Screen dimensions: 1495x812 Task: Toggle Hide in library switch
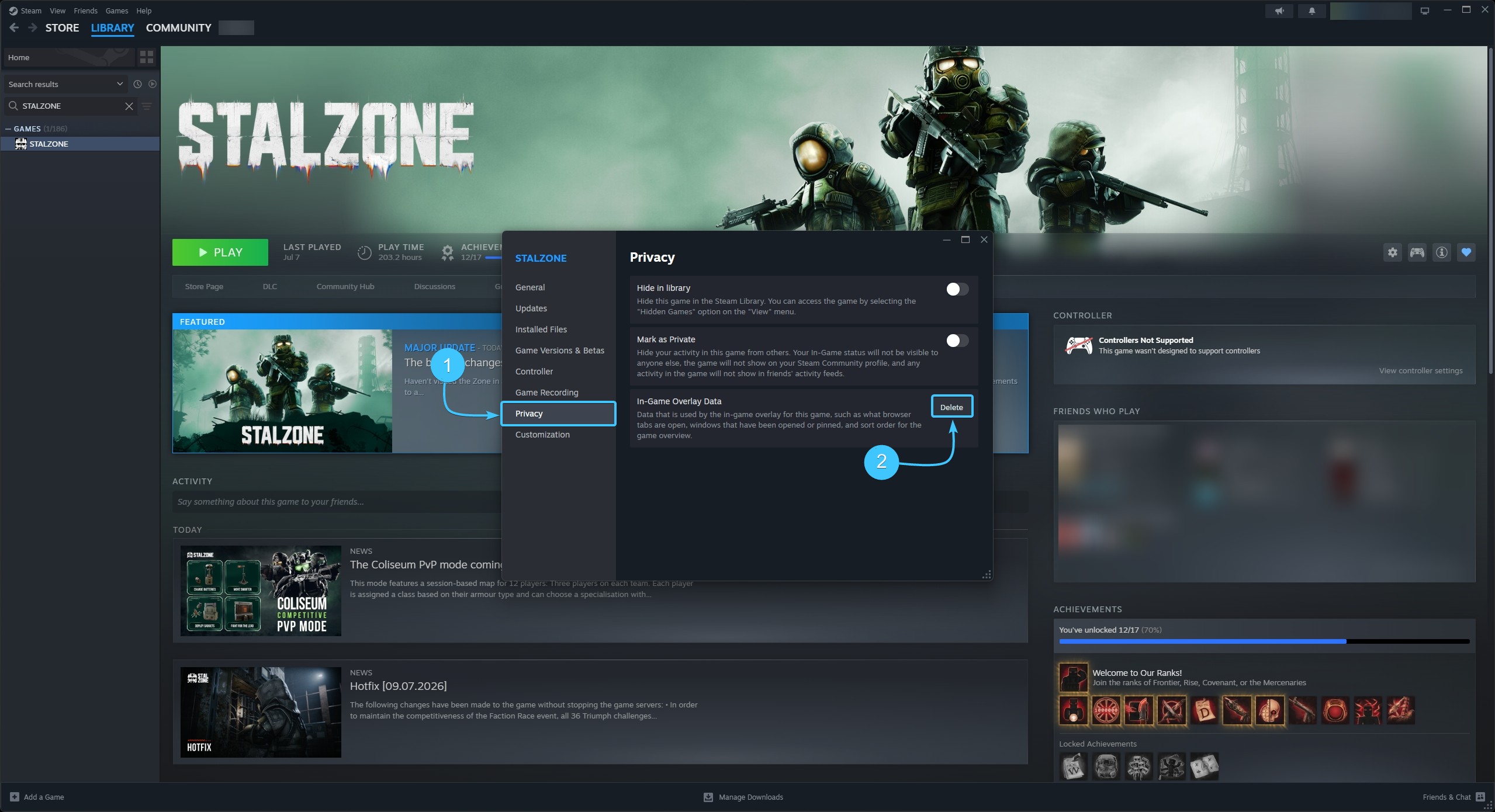pos(957,289)
